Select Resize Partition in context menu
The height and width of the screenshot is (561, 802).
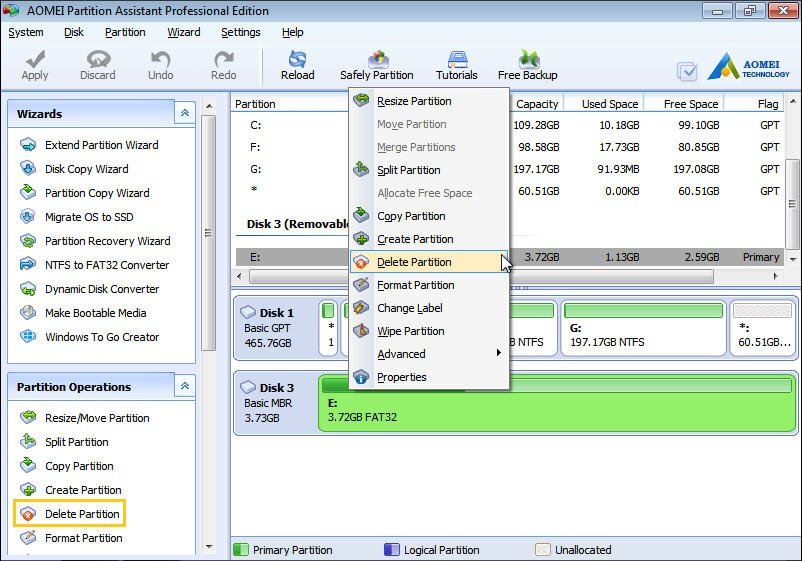tap(429, 101)
